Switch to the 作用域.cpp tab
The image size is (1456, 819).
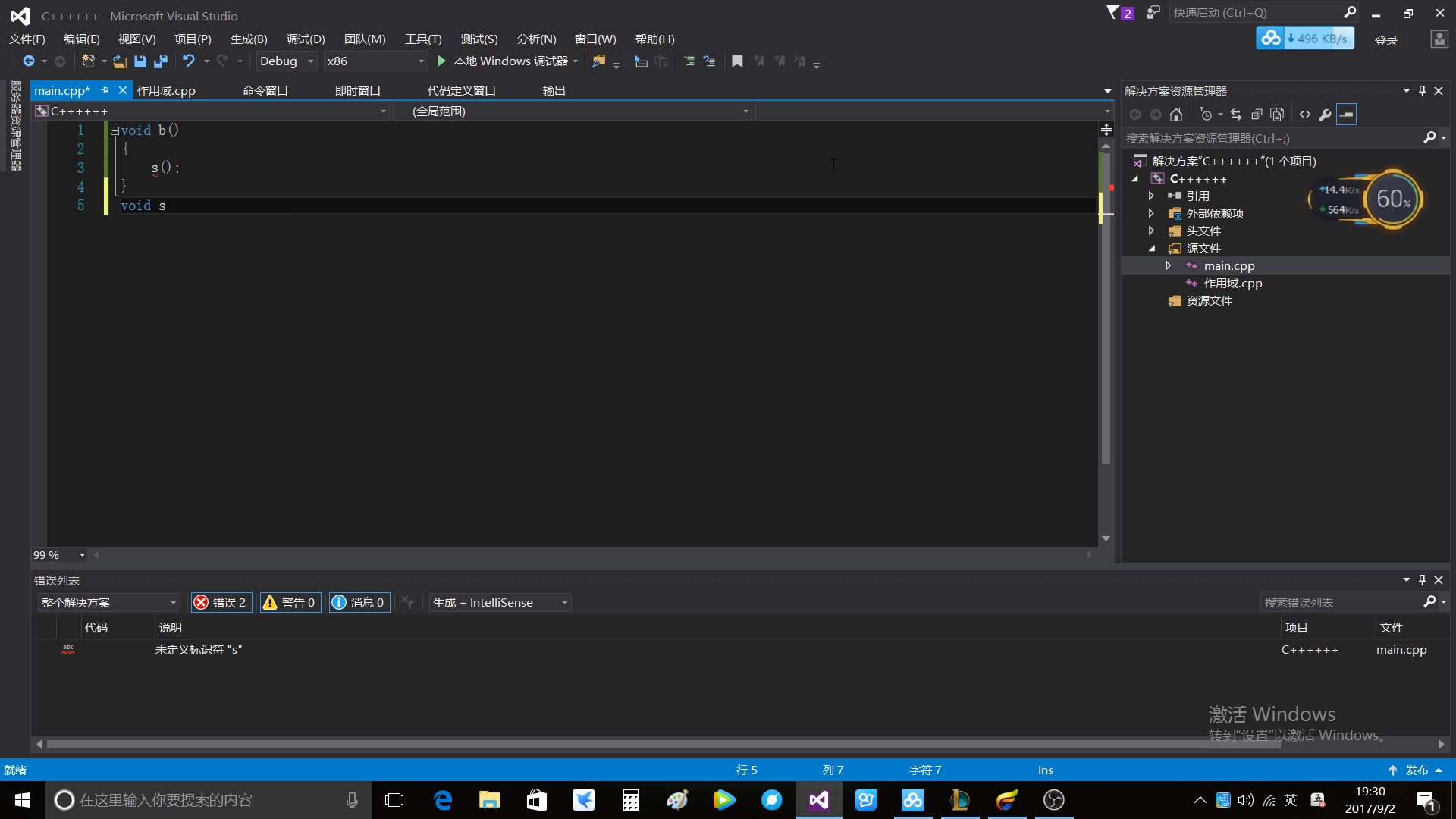click(166, 90)
